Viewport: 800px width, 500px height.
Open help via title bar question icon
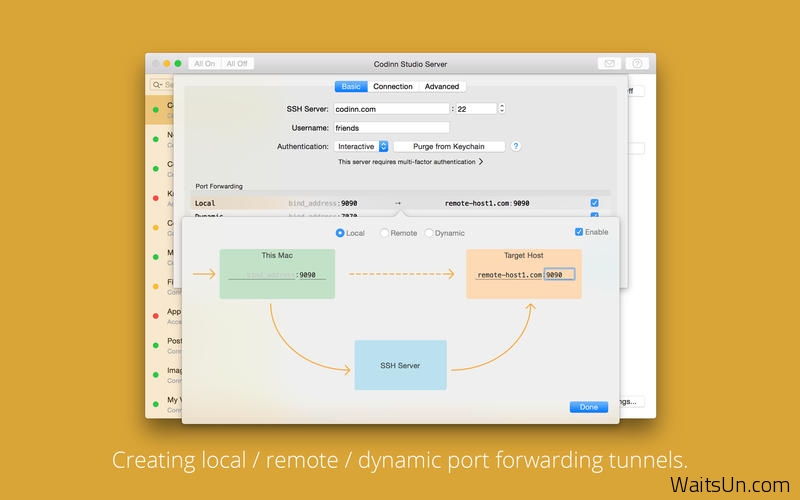click(637, 63)
